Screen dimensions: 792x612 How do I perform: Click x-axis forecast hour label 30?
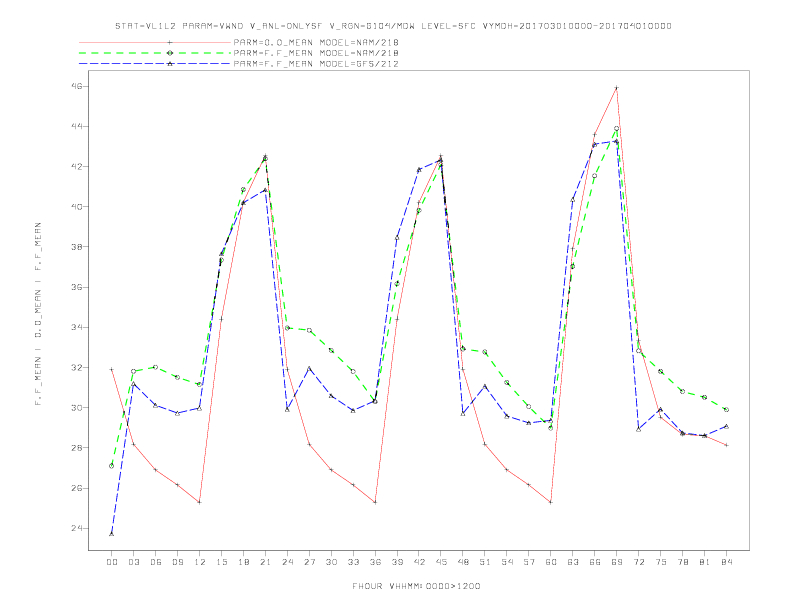[331, 562]
